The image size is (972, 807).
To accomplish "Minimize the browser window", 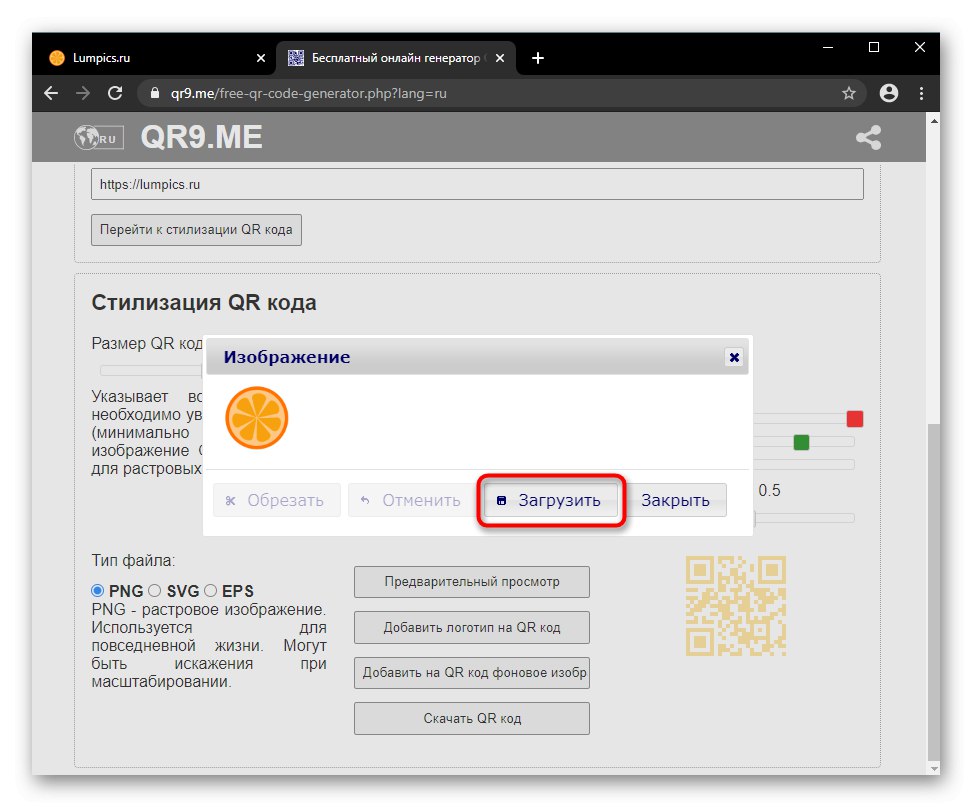I will pos(828,48).
